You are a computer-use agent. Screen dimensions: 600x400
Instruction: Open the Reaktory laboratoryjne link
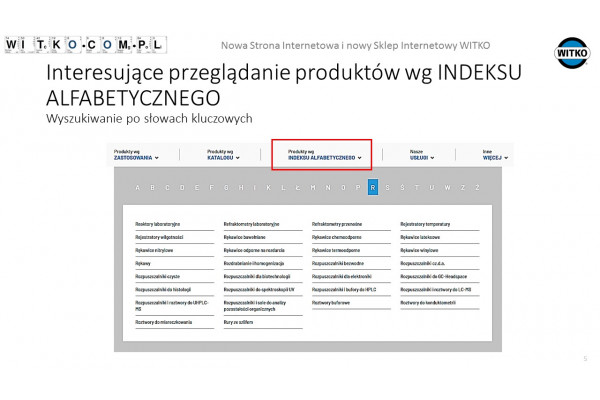point(158,224)
